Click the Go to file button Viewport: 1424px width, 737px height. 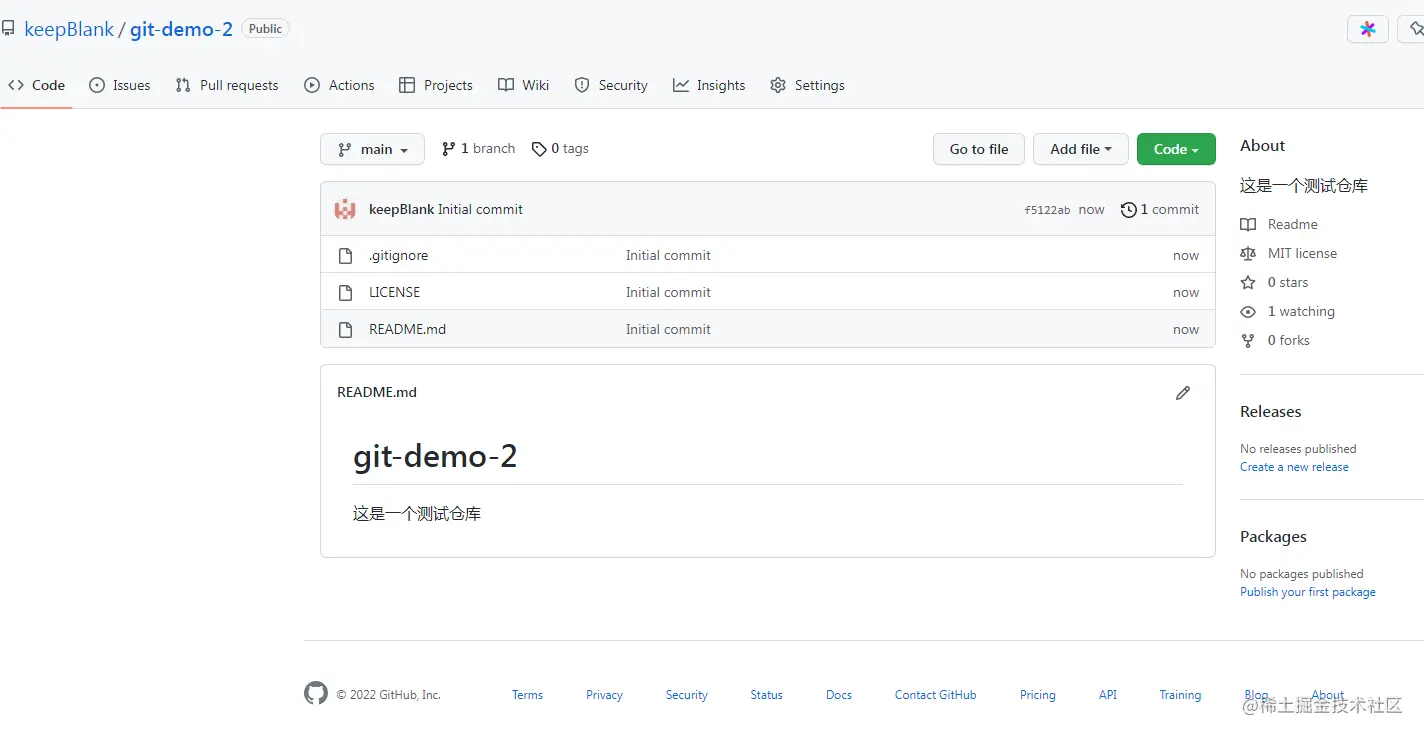click(979, 149)
